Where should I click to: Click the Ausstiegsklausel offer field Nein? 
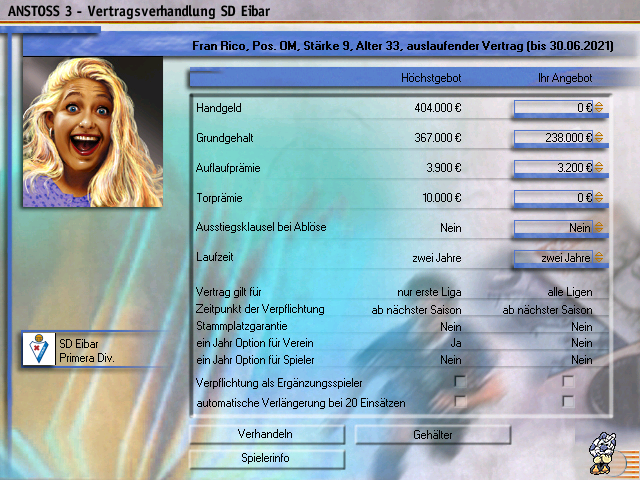coord(553,227)
